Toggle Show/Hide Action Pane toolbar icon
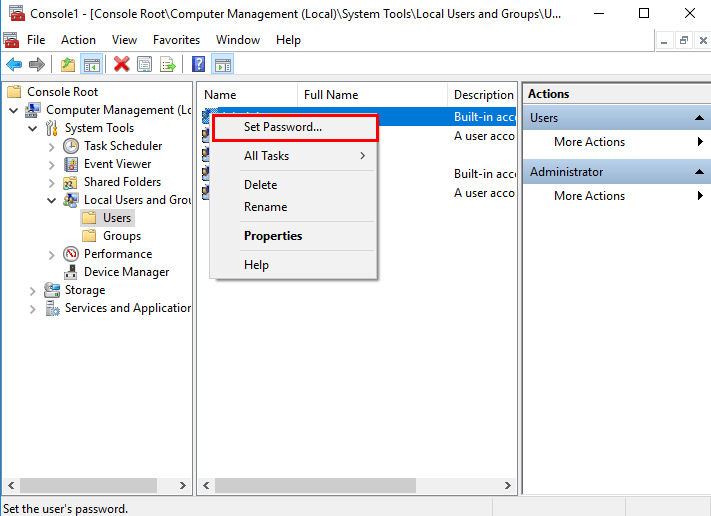The width and height of the screenshot is (711, 516). pyautogui.click(x=223, y=64)
